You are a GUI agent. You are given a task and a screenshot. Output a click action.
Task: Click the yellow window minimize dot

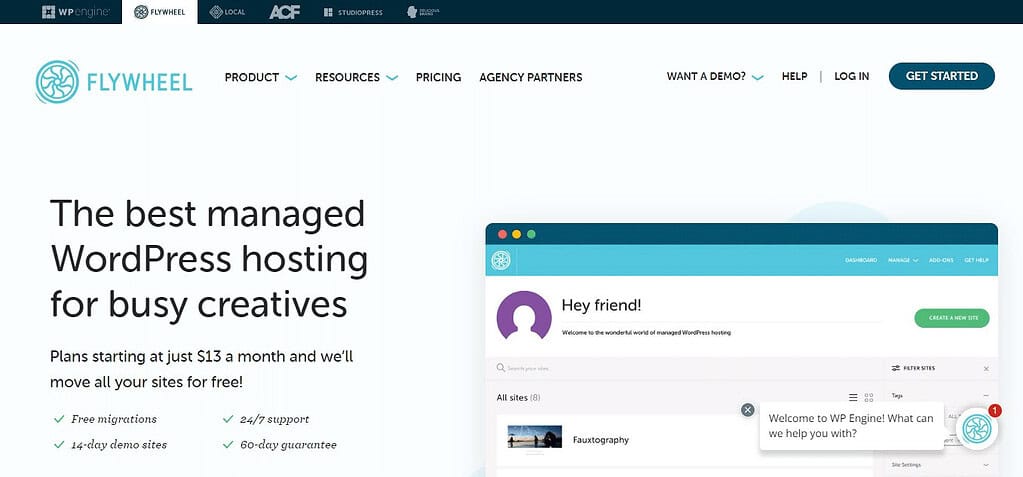[x=517, y=234]
